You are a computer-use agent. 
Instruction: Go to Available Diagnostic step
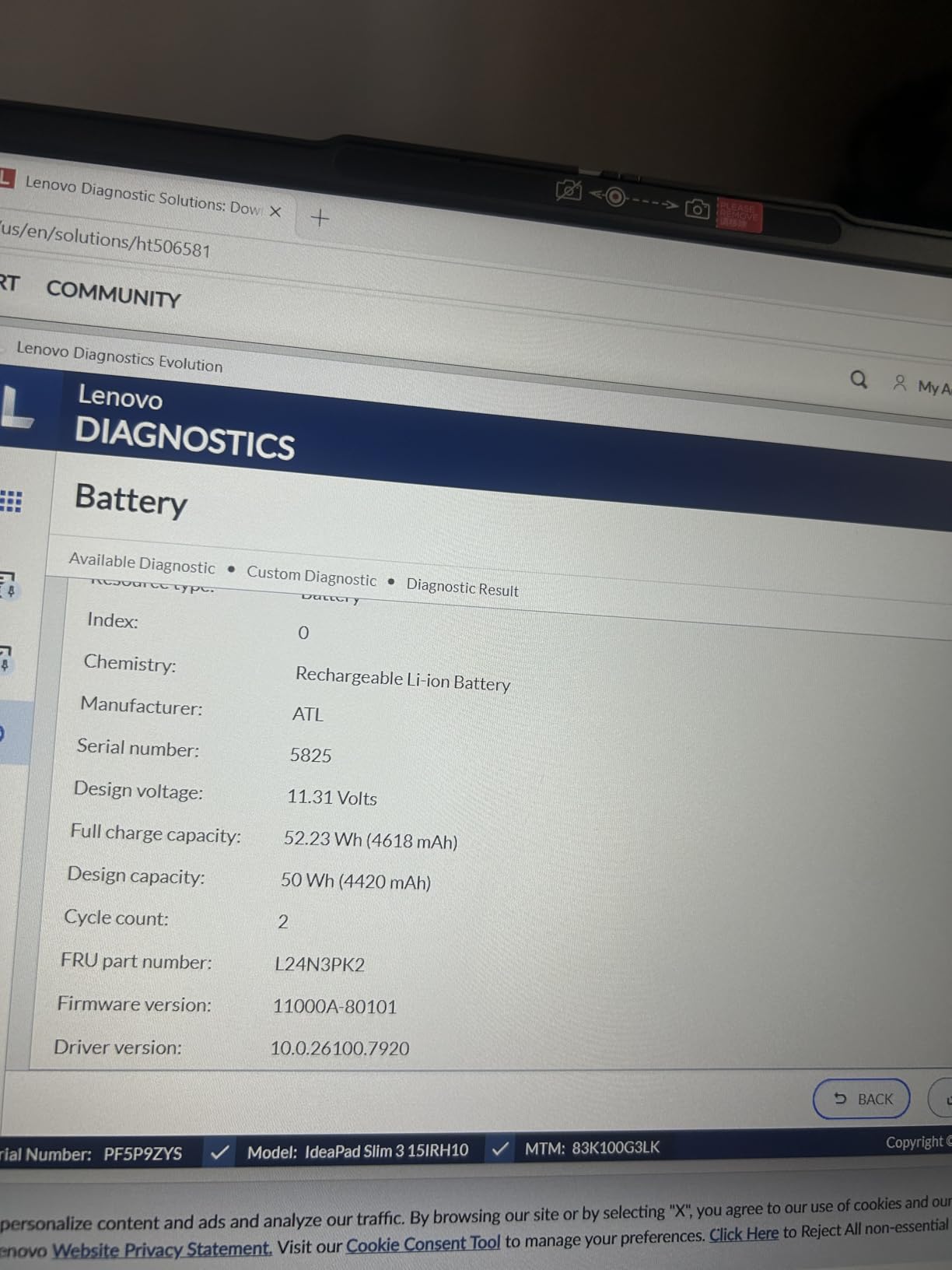tap(142, 563)
